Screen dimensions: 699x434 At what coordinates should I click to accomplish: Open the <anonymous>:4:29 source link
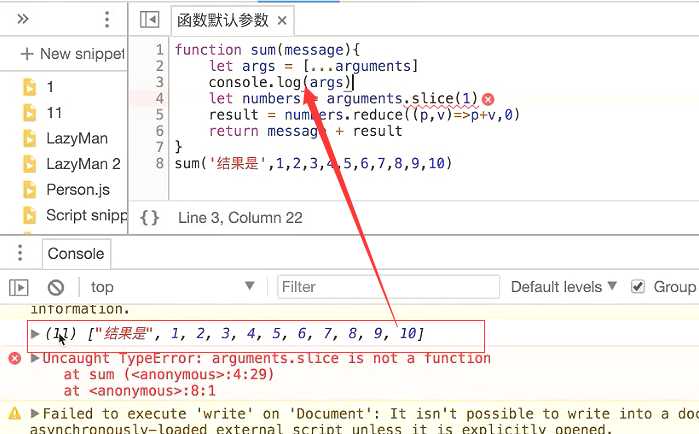click(199, 374)
